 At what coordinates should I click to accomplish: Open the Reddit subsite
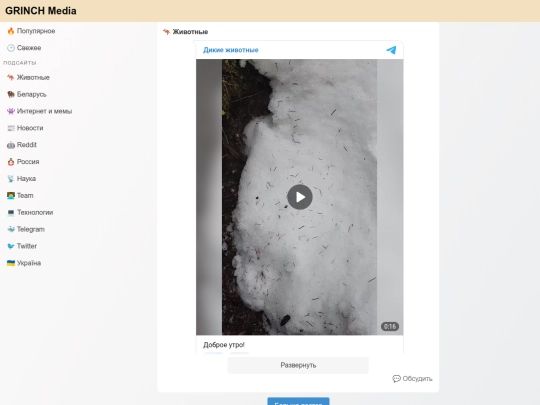pos(27,145)
